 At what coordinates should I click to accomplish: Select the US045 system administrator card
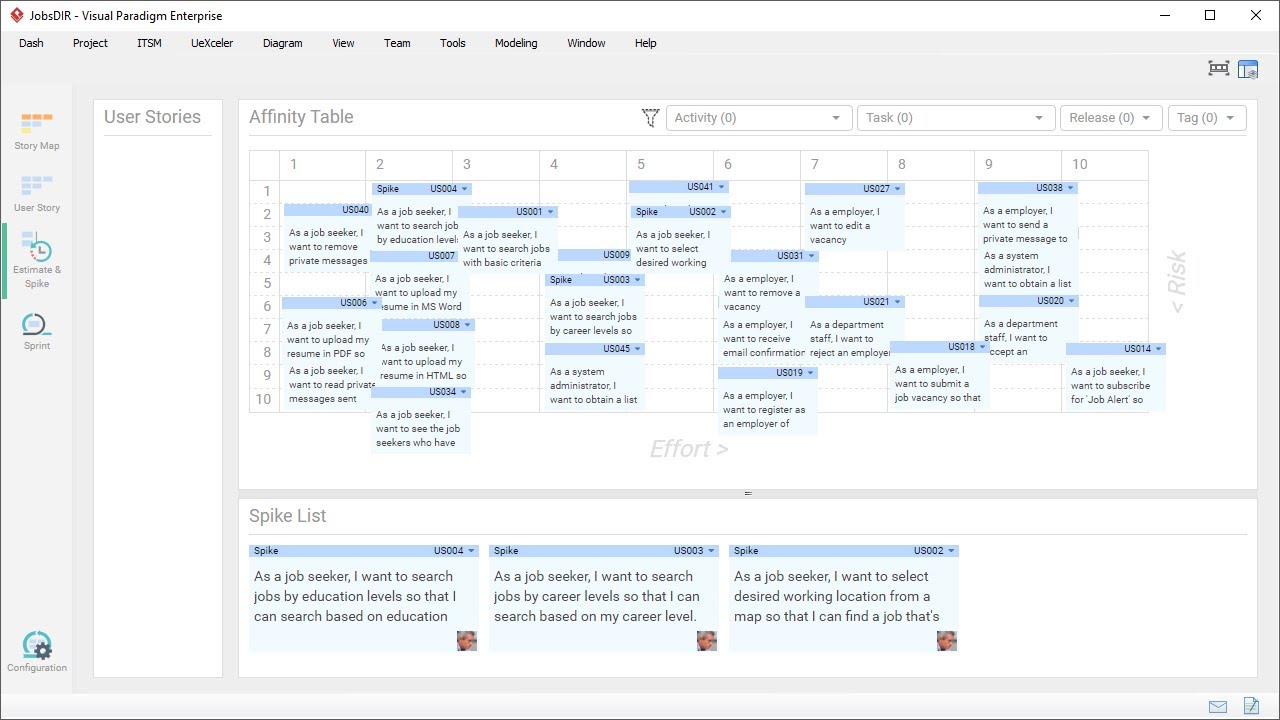[594, 377]
